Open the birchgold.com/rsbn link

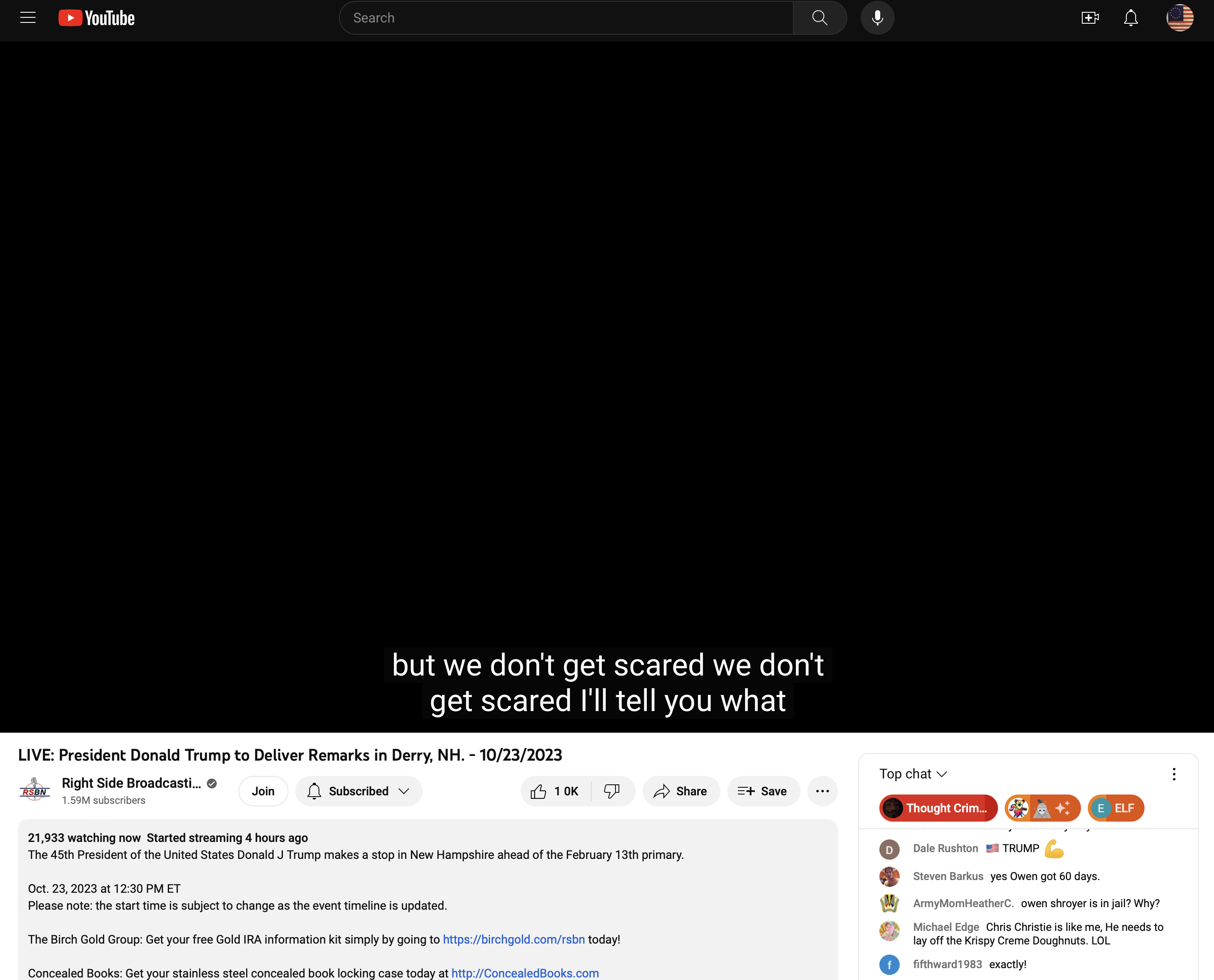[513, 939]
